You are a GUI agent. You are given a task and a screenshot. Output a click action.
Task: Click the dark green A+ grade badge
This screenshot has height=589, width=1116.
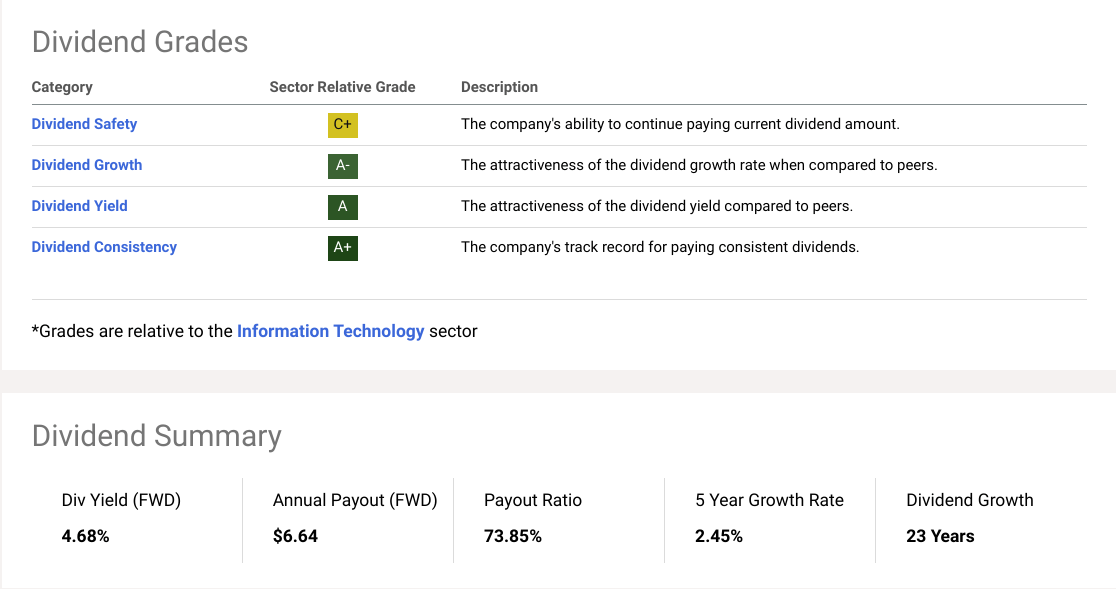(x=342, y=248)
